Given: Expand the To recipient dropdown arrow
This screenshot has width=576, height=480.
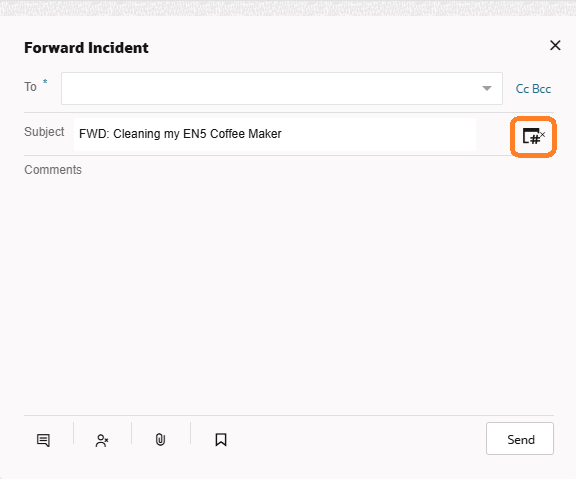Looking at the screenshot, I should [x=487, y=89].
